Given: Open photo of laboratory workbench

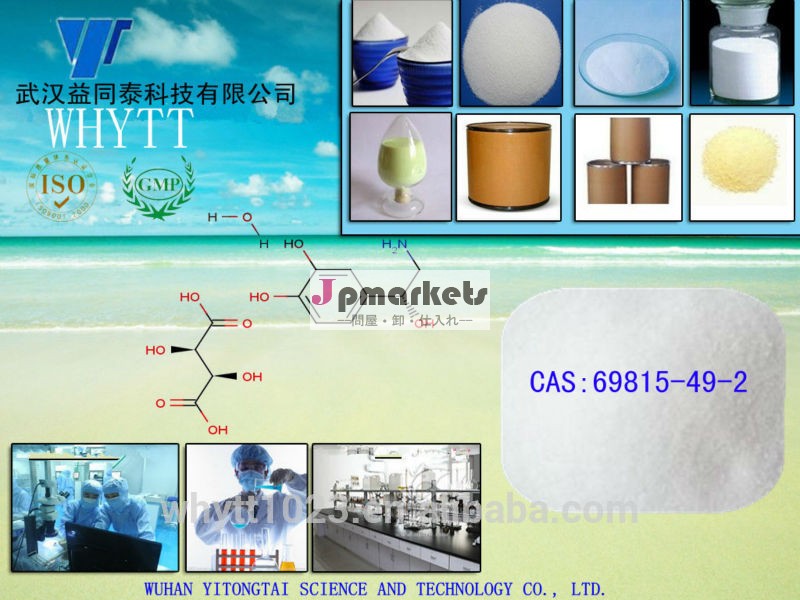Looking at the screenshot, I should (x=396, y=508).
